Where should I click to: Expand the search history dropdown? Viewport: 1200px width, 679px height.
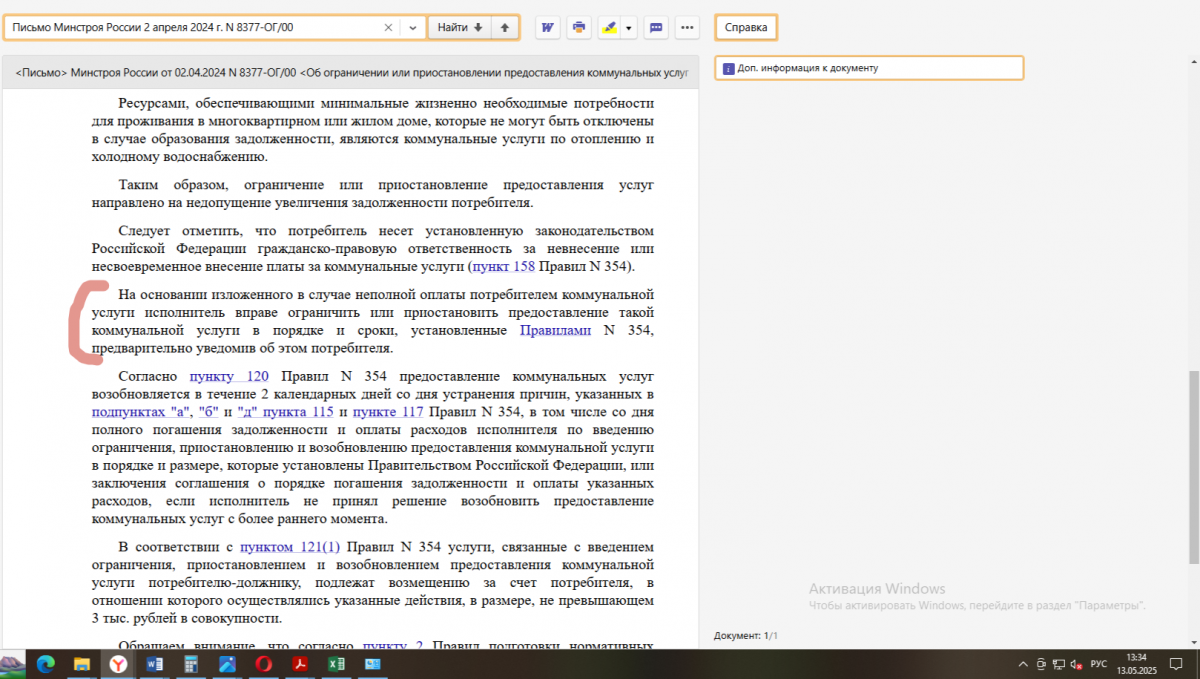coord(412,28)
